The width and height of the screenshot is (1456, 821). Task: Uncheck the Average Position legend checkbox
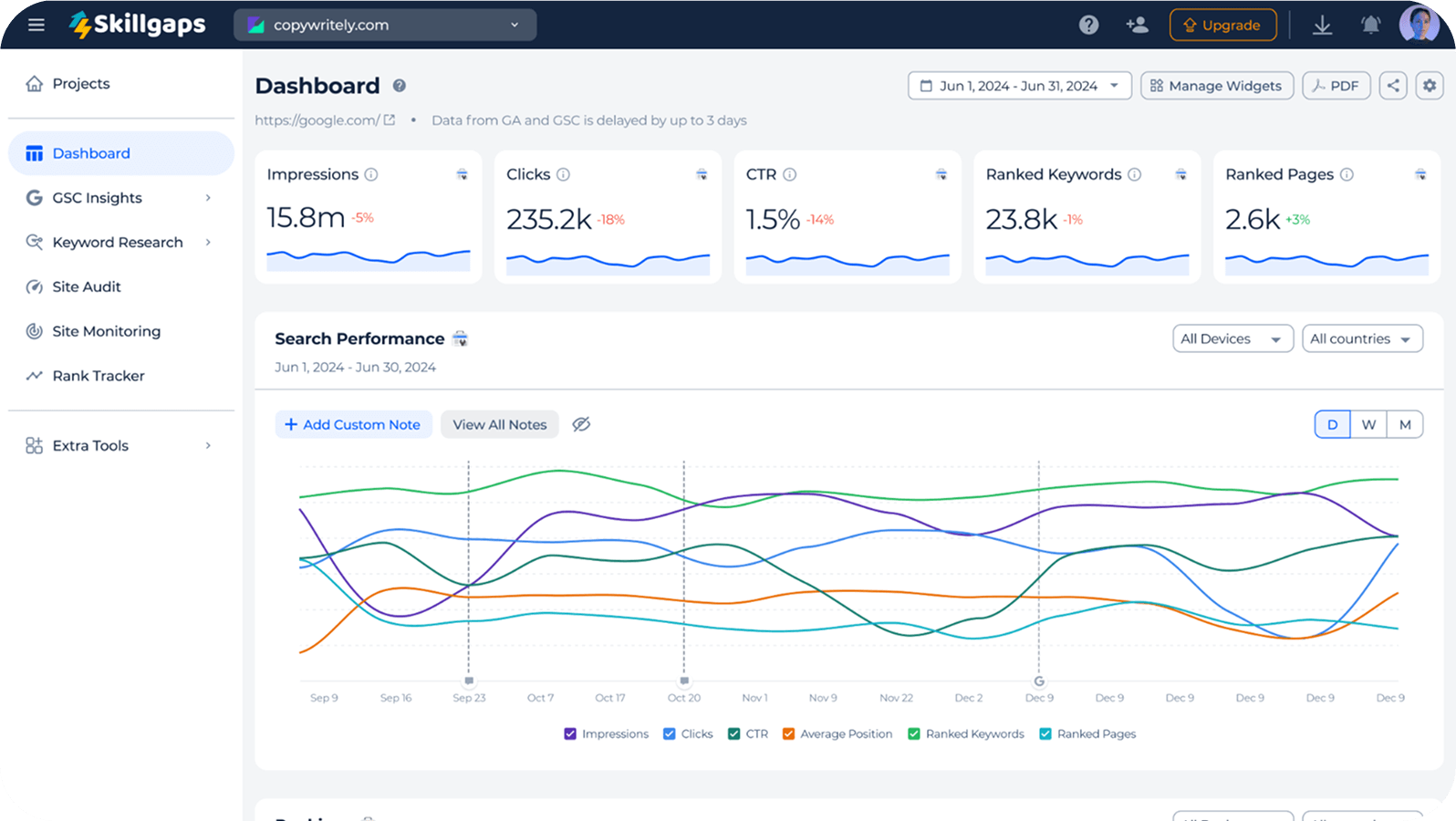[x=788, y=733]
